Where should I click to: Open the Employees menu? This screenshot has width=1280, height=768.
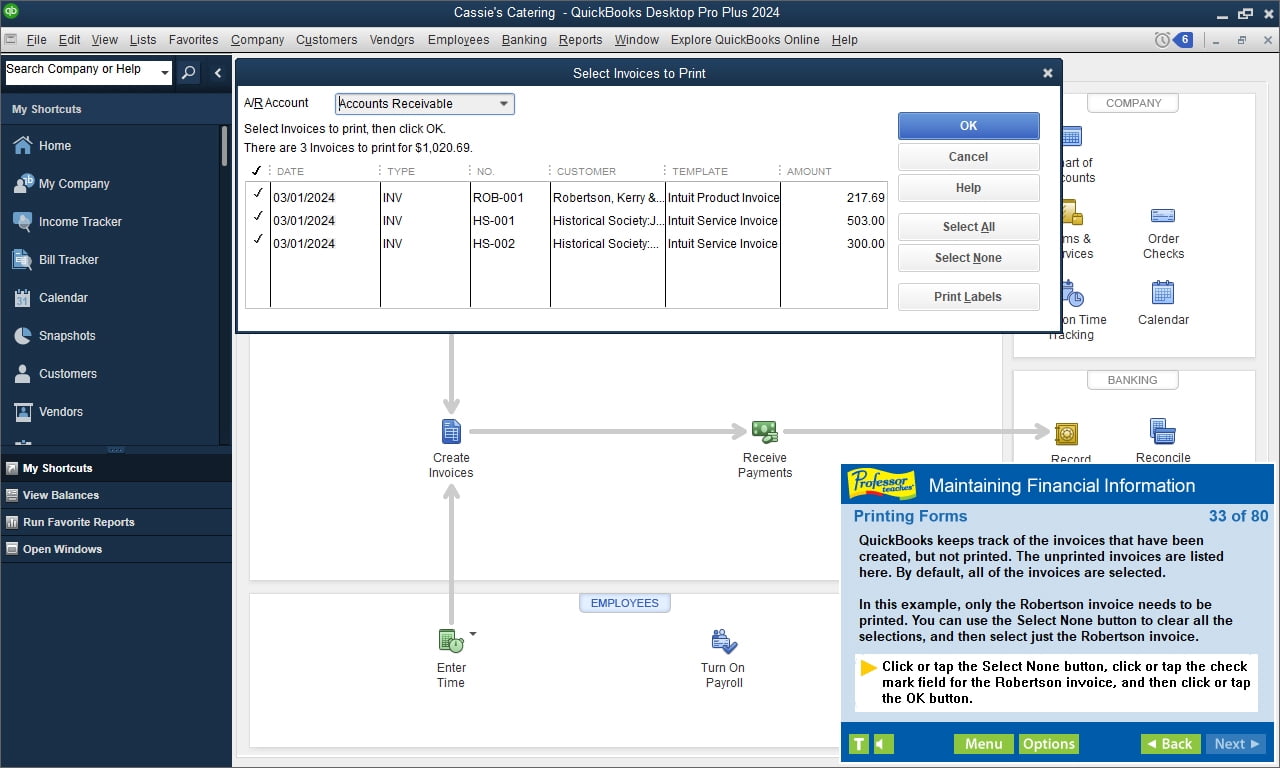pyautogui.click(x=458, y=40)
